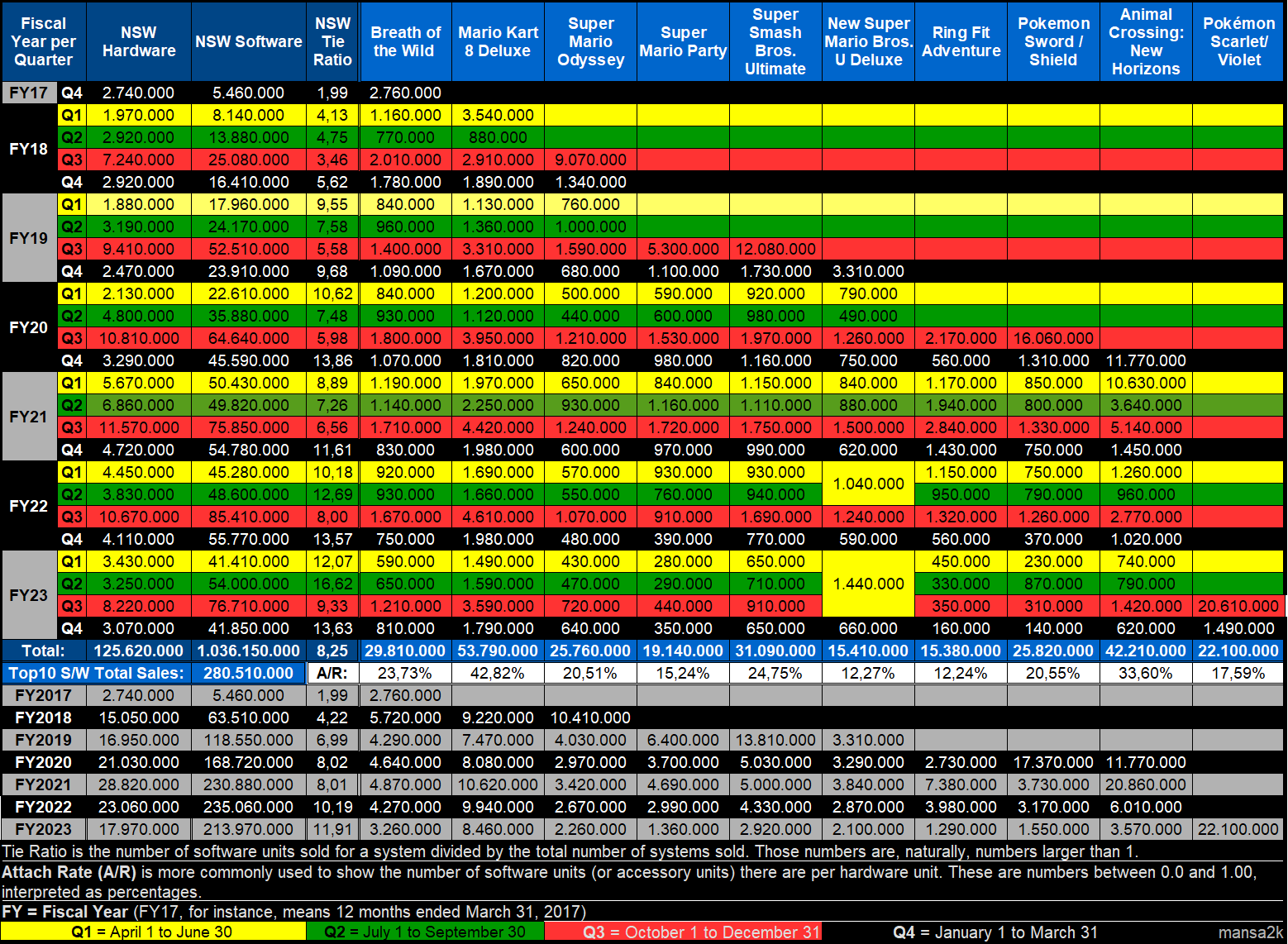Click the 16.060.000 Sword/Shield launch cell

(1054, 338)
